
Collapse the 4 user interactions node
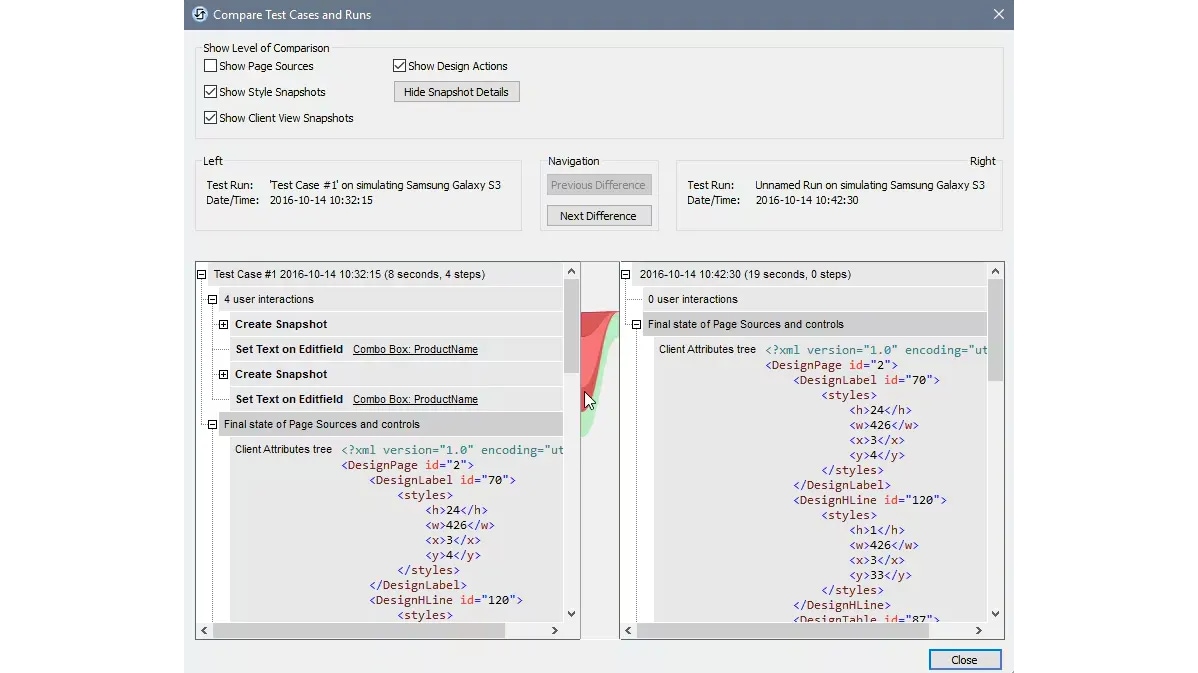[212, 299]
